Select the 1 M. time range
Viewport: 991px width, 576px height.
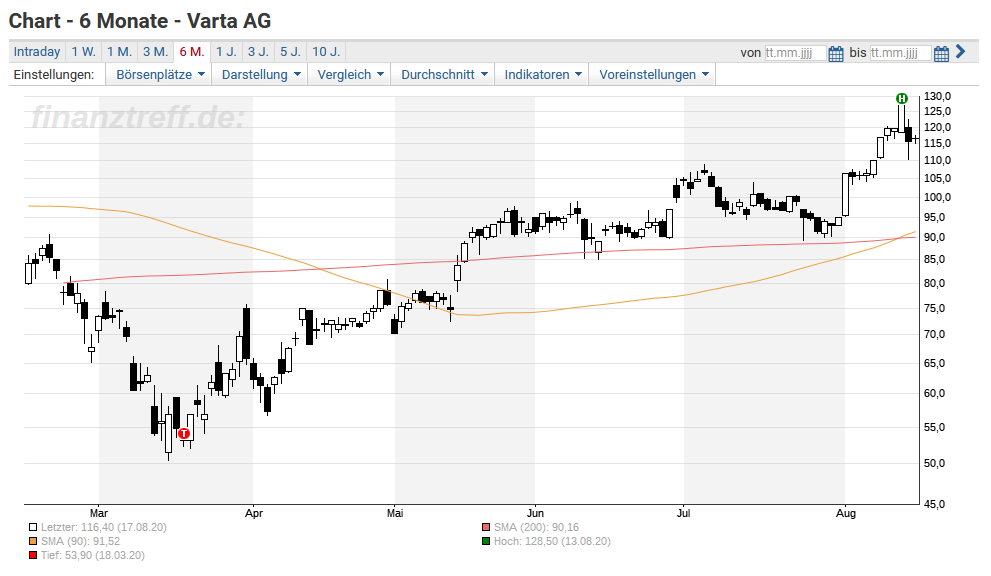119,52
